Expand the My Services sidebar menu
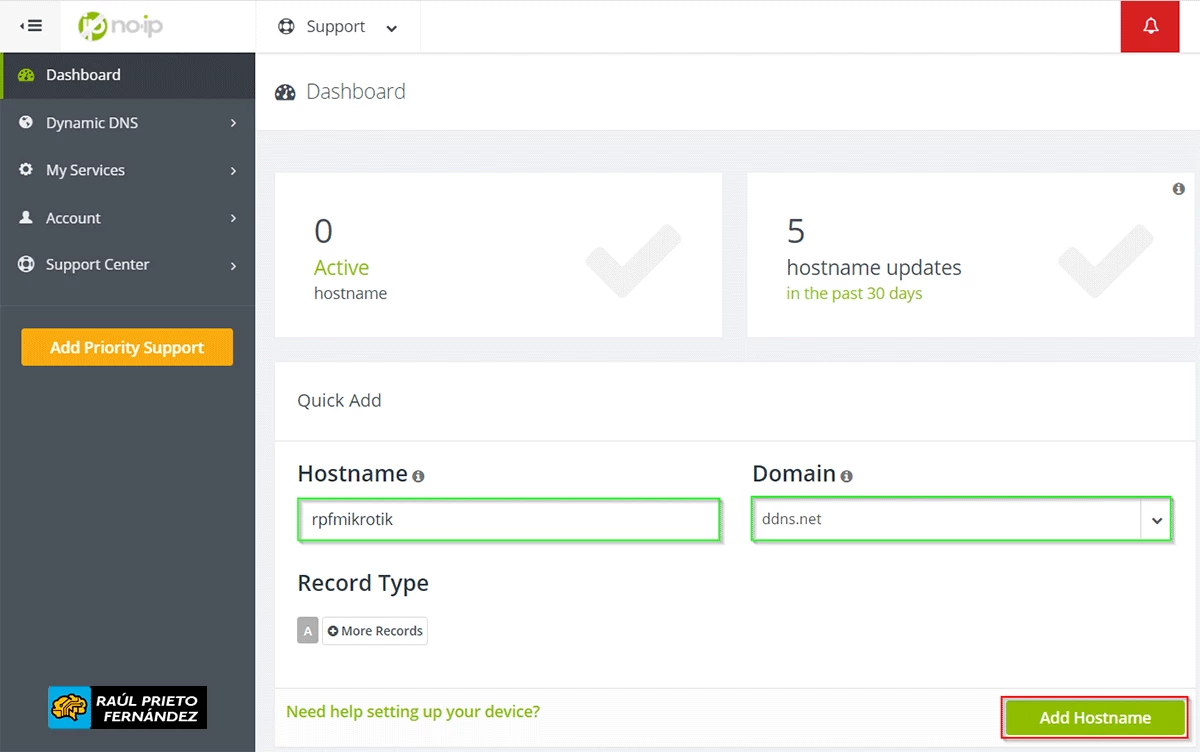Image resolution: width=1200 pixels, height=752 pixels. (127, 171)
